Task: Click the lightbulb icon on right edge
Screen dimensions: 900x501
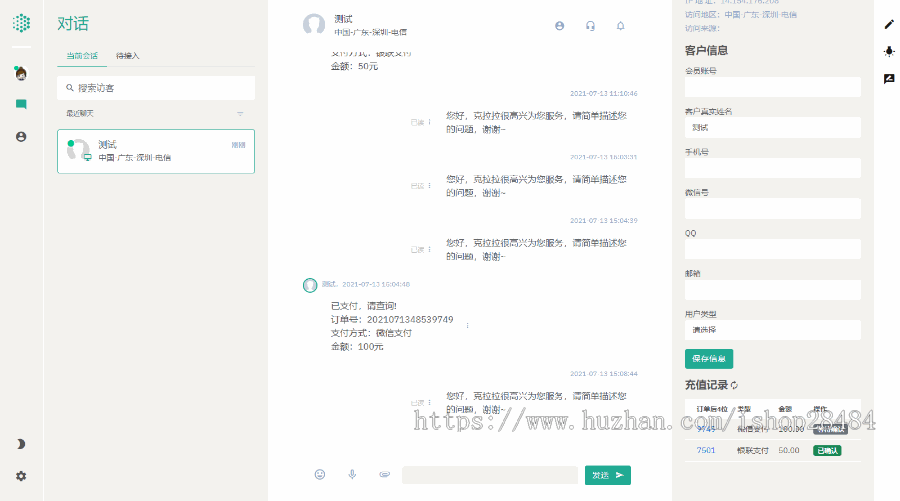Action: pos(889,51)
